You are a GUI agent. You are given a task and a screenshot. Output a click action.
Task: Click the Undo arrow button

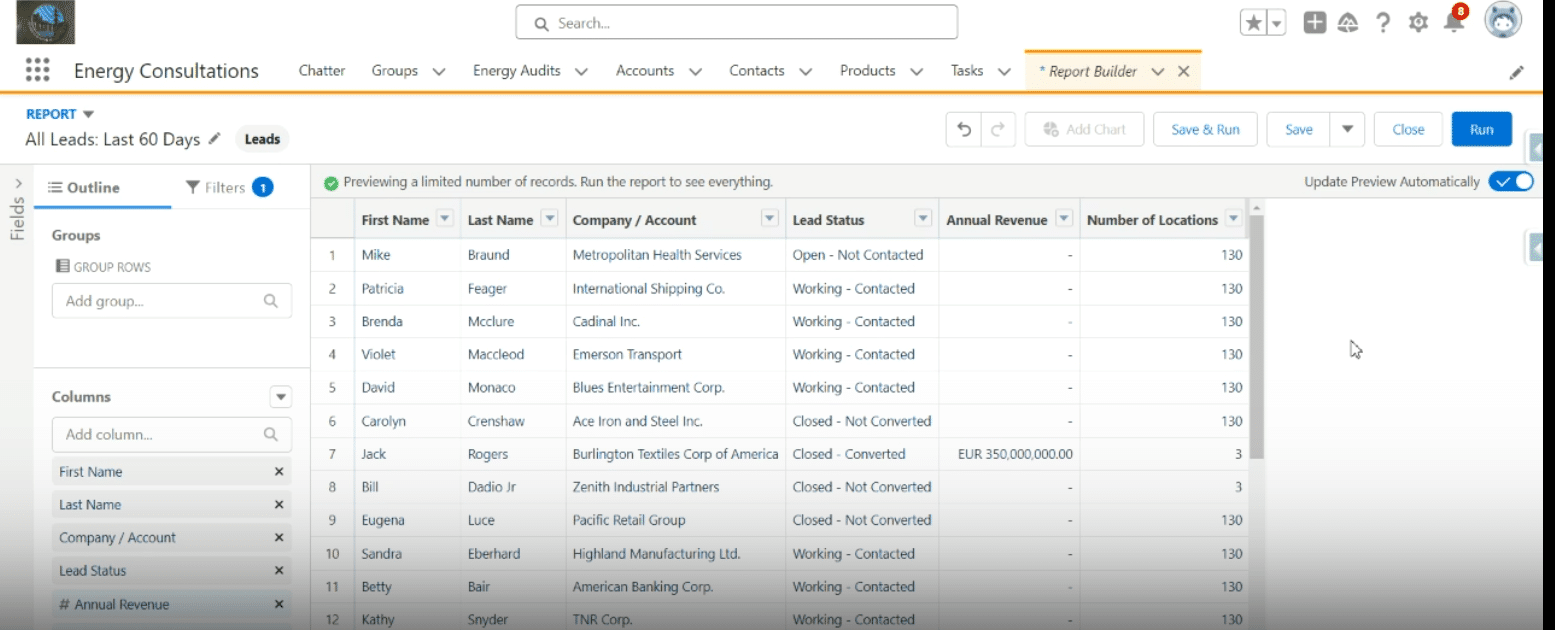[964, 130]
